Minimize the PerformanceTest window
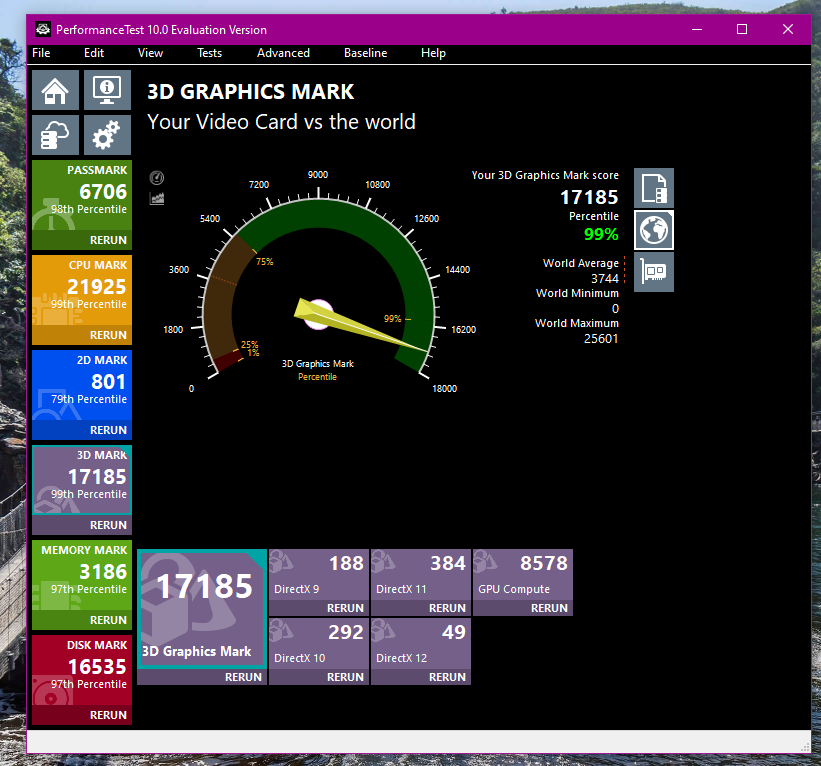This screenshot has height=766, width=821. click(x=696, y=29)
